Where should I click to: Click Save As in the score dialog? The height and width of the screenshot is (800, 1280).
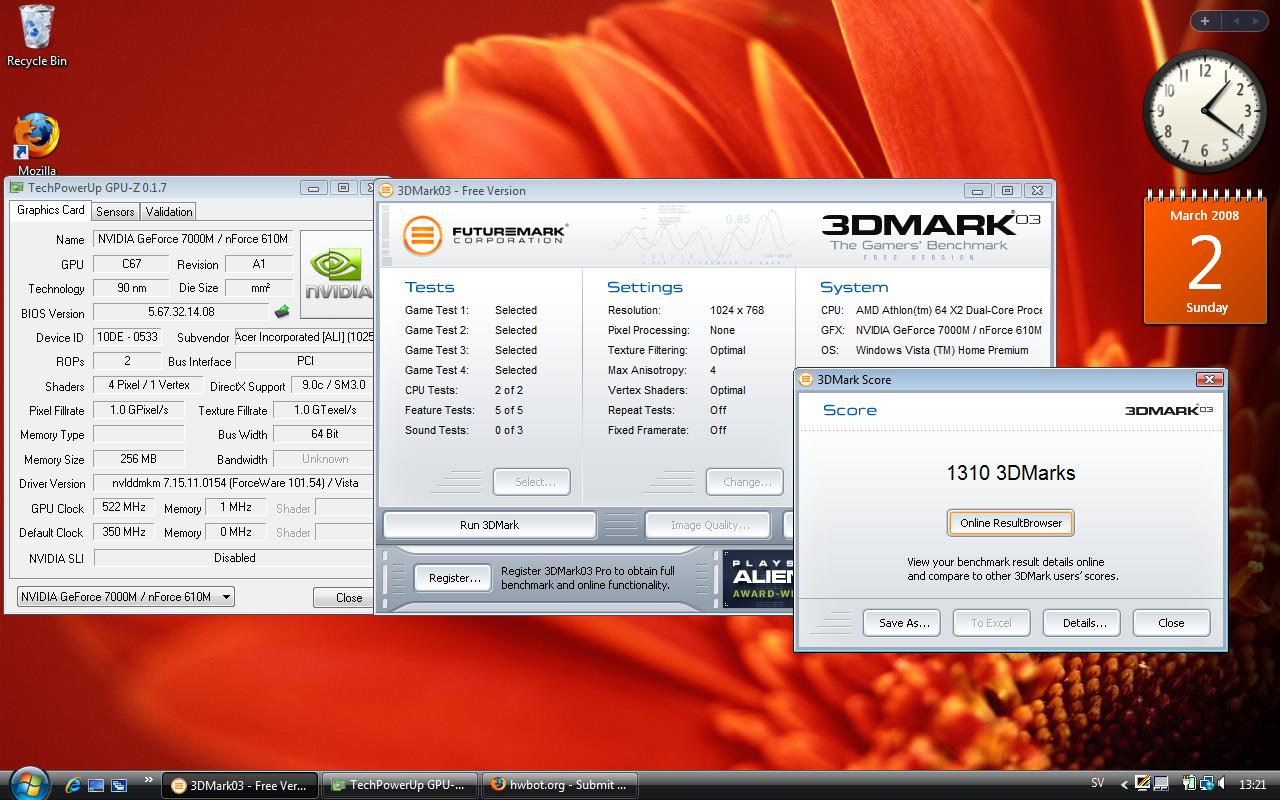tap(904, 623)
